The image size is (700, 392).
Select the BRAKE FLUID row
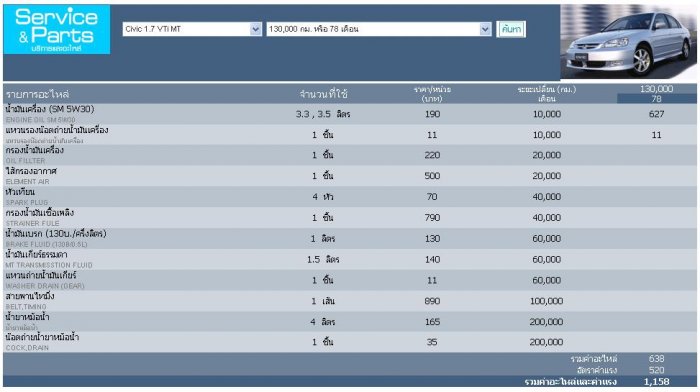[x=350, y=238]
